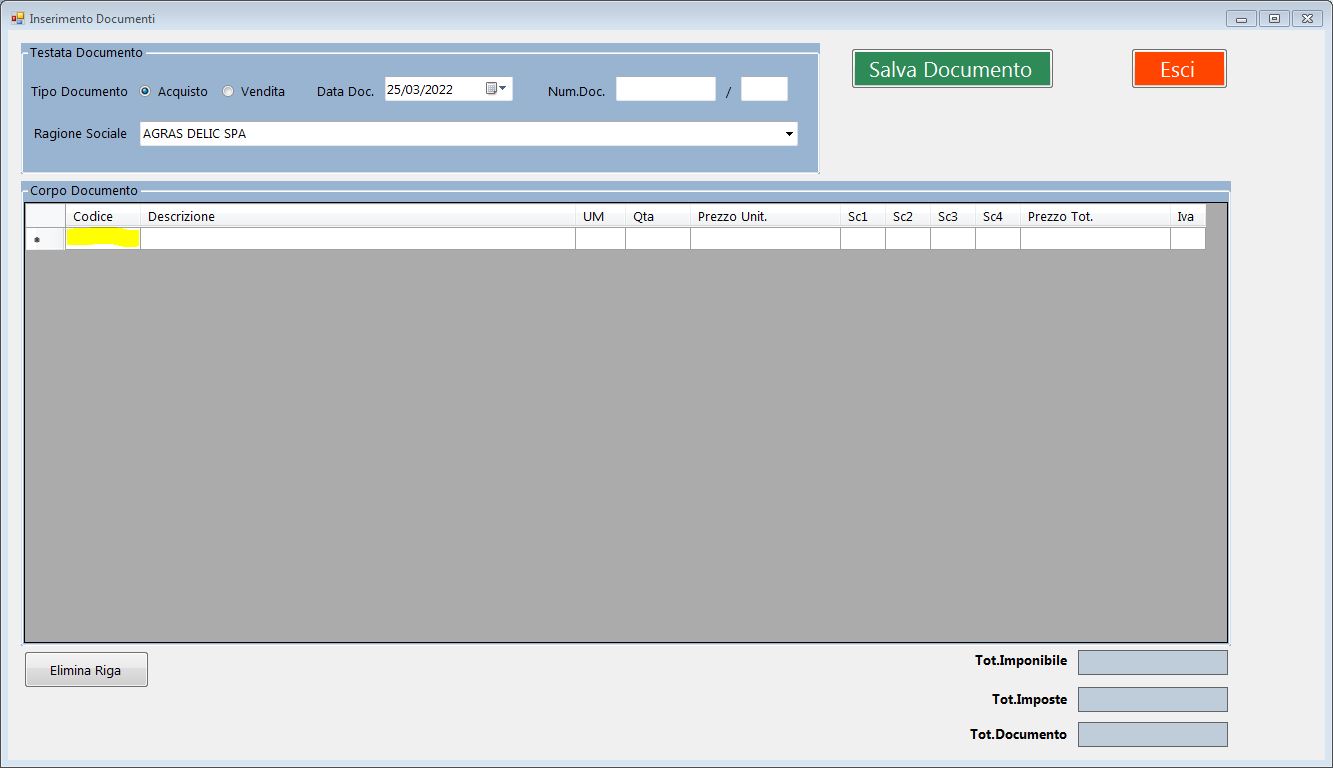Screen dimensions: 1333x768
Task: Expand the Ragione Sociale combo box
Action: click(789, 133)
